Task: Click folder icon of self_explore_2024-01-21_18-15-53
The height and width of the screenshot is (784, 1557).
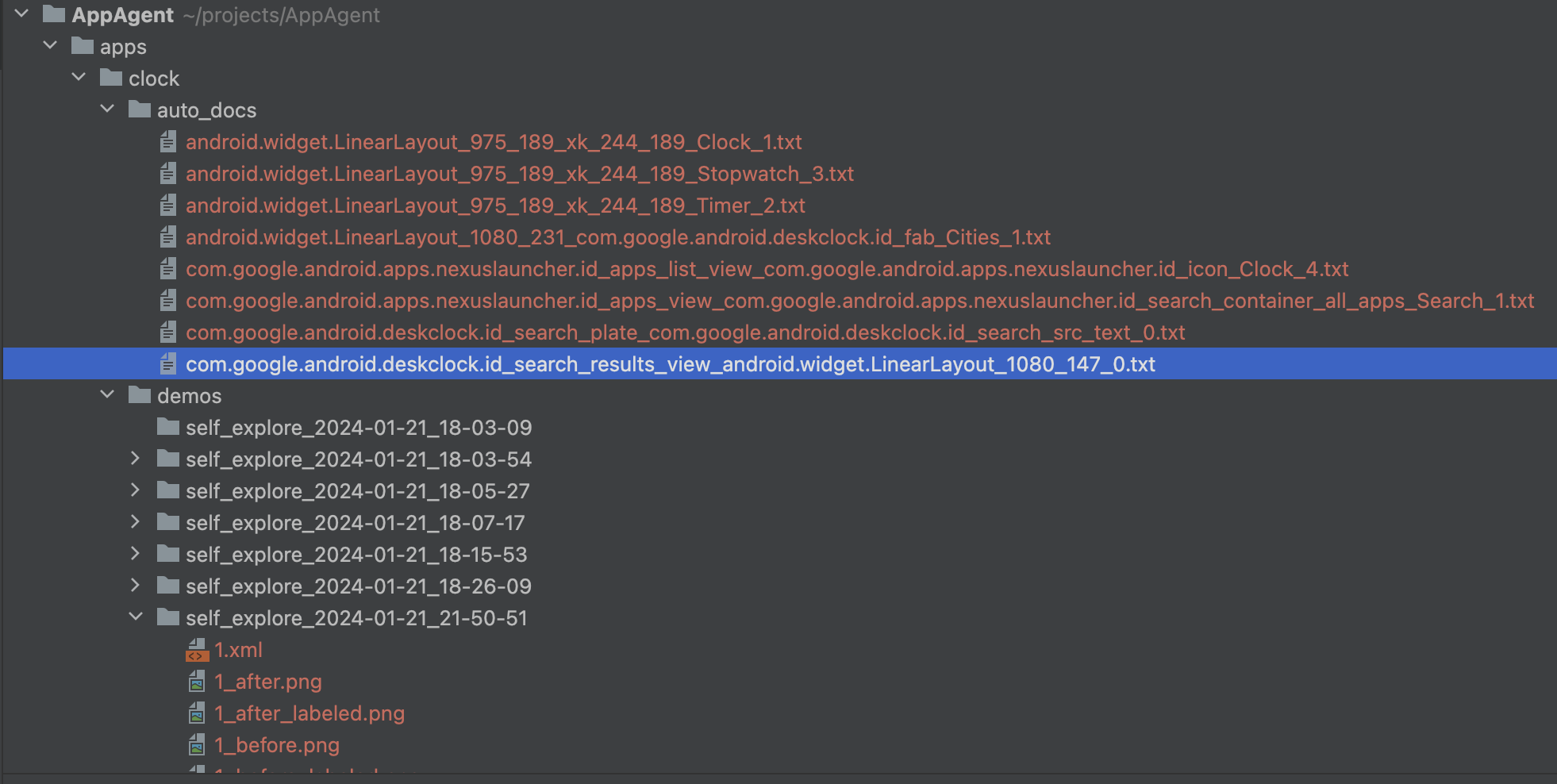Action: coord(168,554)
